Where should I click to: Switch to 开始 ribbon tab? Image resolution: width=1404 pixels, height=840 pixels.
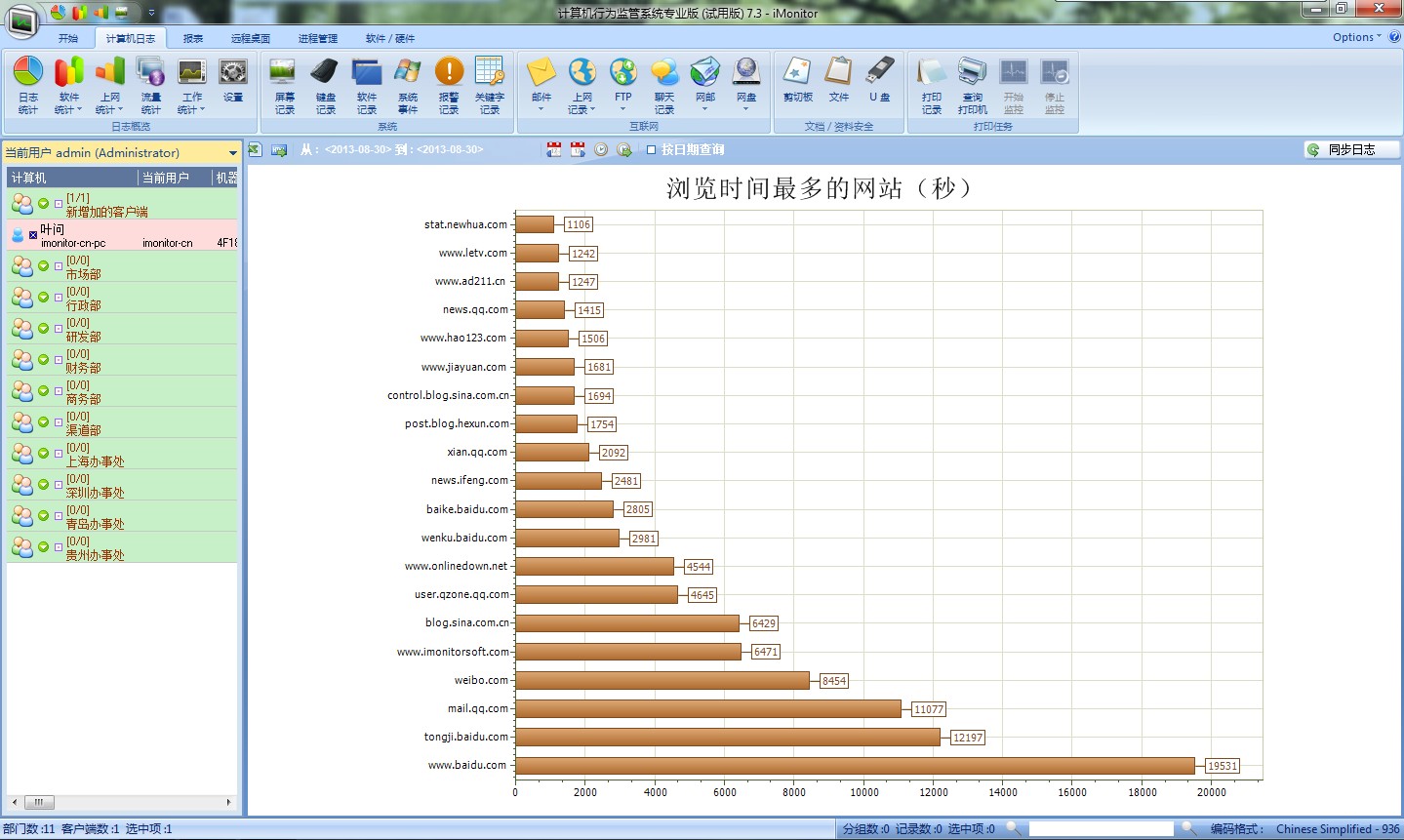click(67, 38)
